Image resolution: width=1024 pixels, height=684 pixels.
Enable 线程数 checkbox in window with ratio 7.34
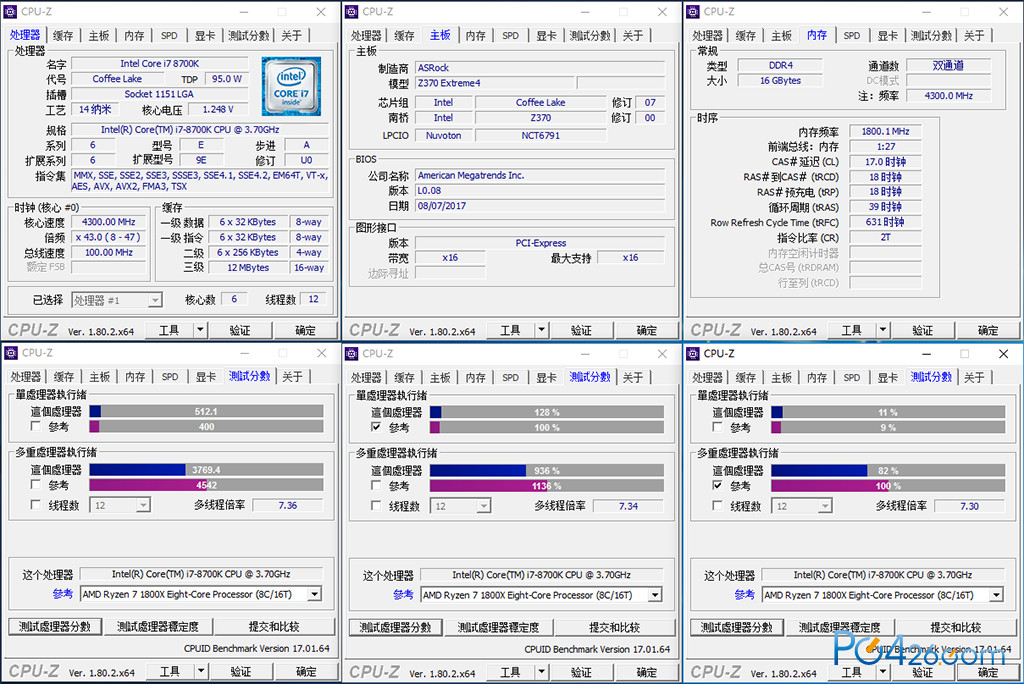(376, 505)
